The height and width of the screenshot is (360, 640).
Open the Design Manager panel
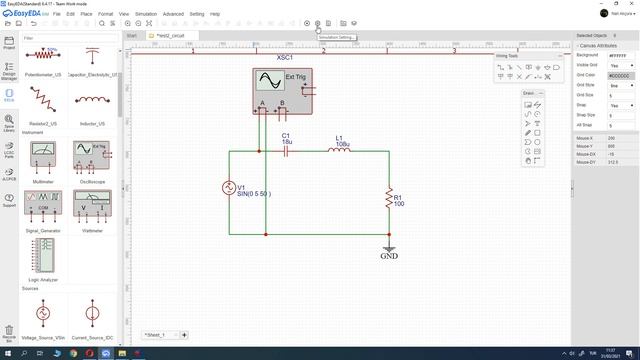coord(9,71)
